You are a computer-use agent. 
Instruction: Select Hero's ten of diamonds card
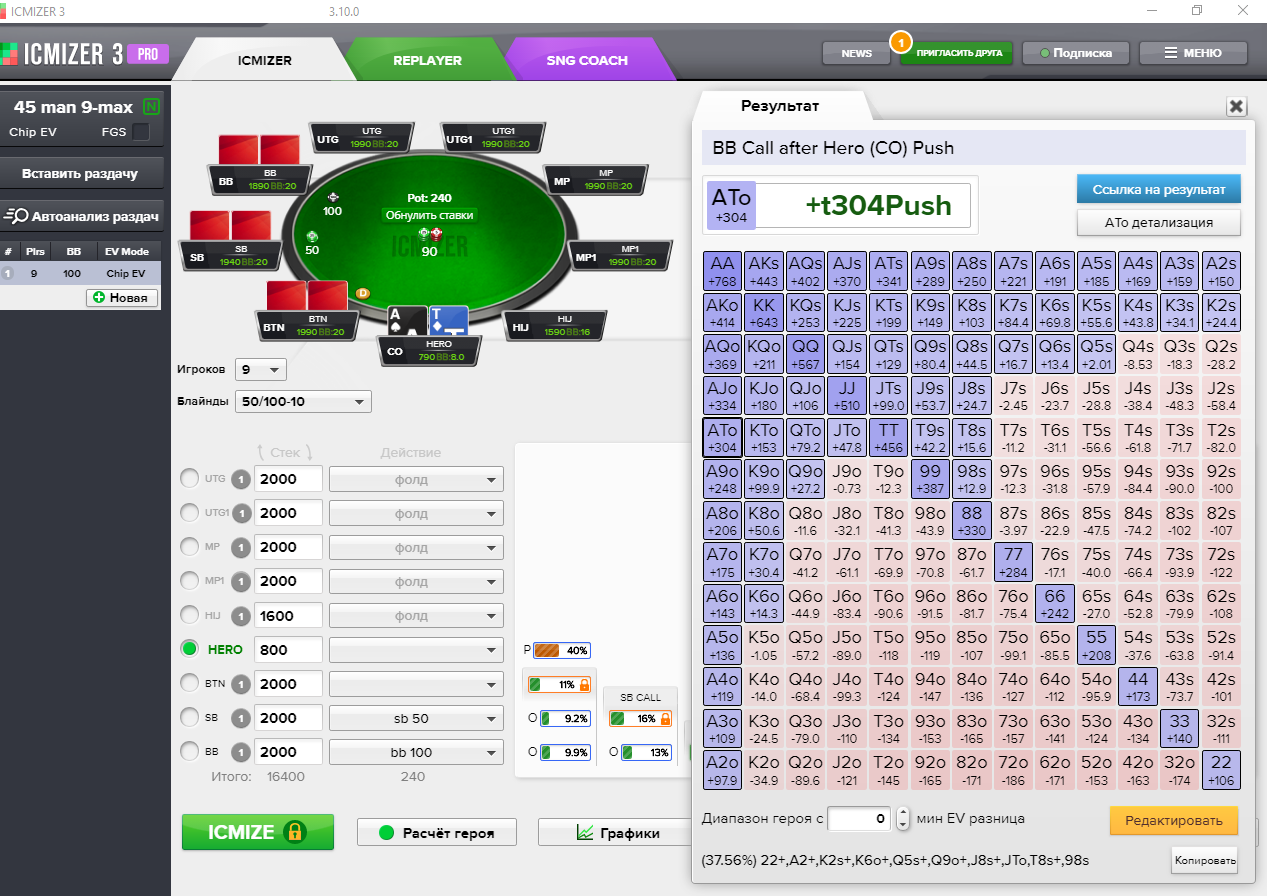tap(448, 320)
